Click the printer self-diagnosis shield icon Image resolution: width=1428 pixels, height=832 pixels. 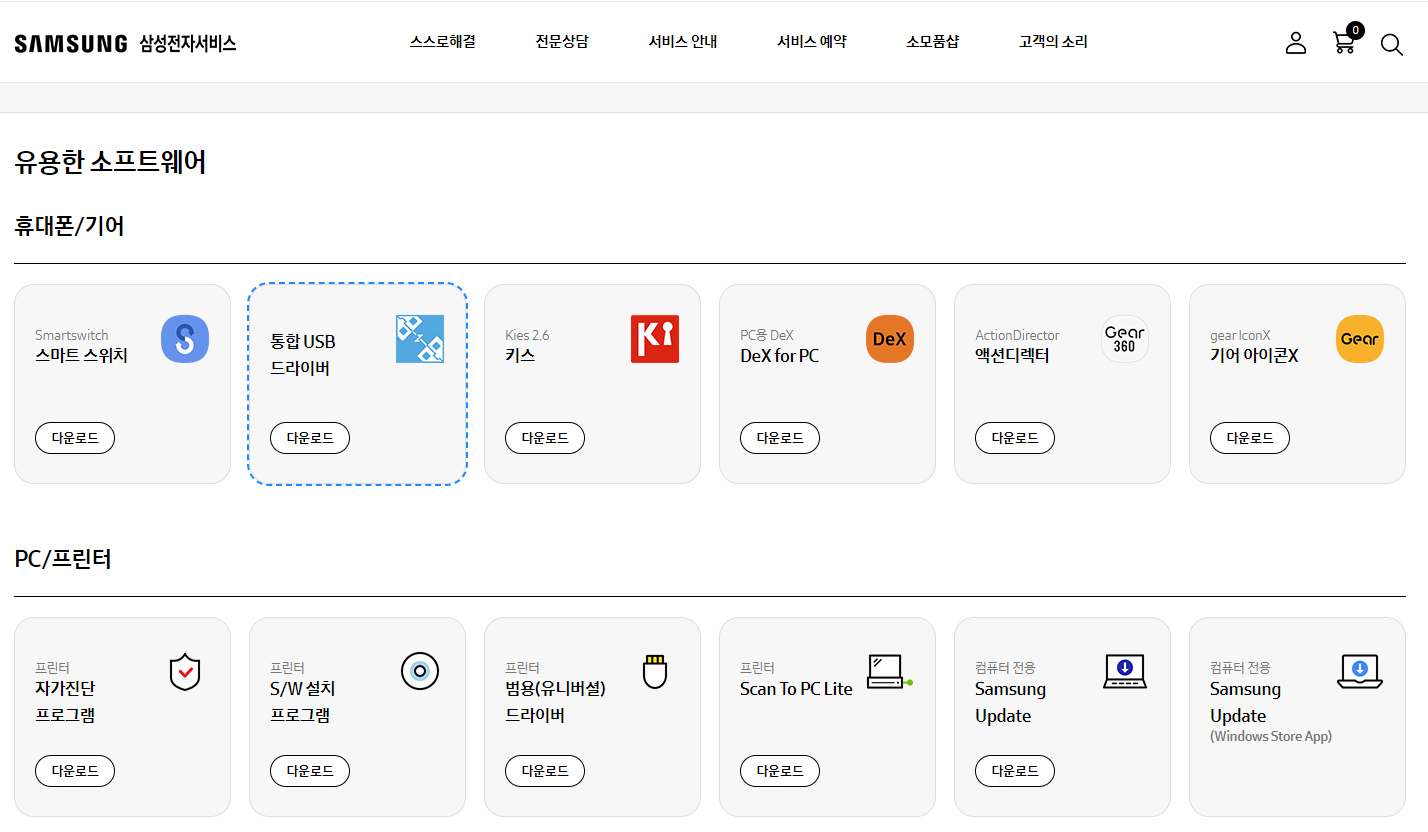click(x=185, y=672)
